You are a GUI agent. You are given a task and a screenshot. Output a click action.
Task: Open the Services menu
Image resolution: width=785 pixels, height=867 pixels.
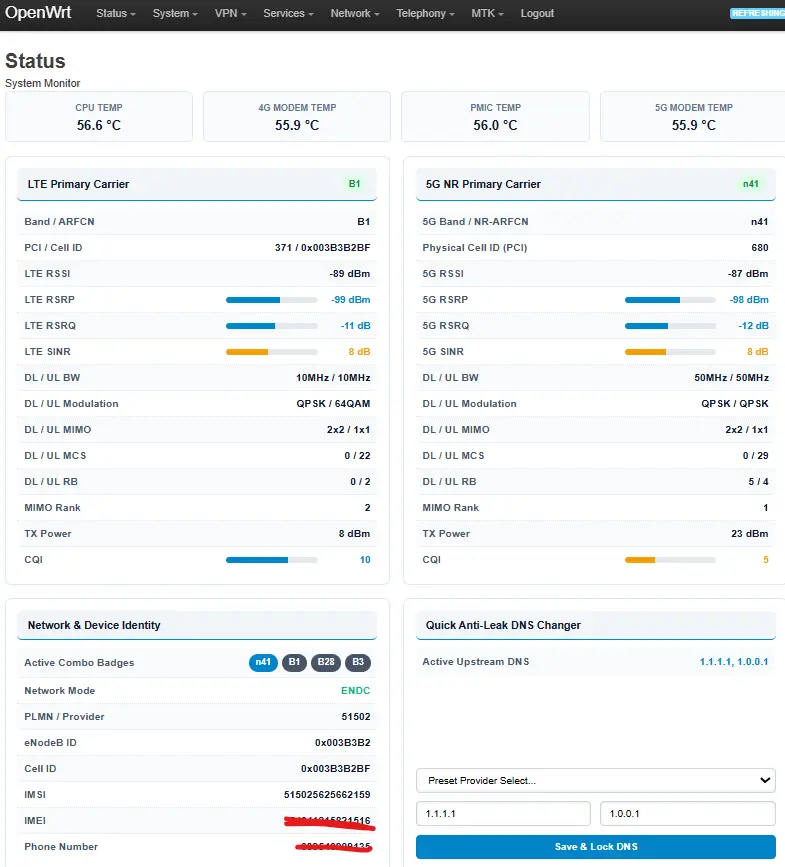coord(288,13)
